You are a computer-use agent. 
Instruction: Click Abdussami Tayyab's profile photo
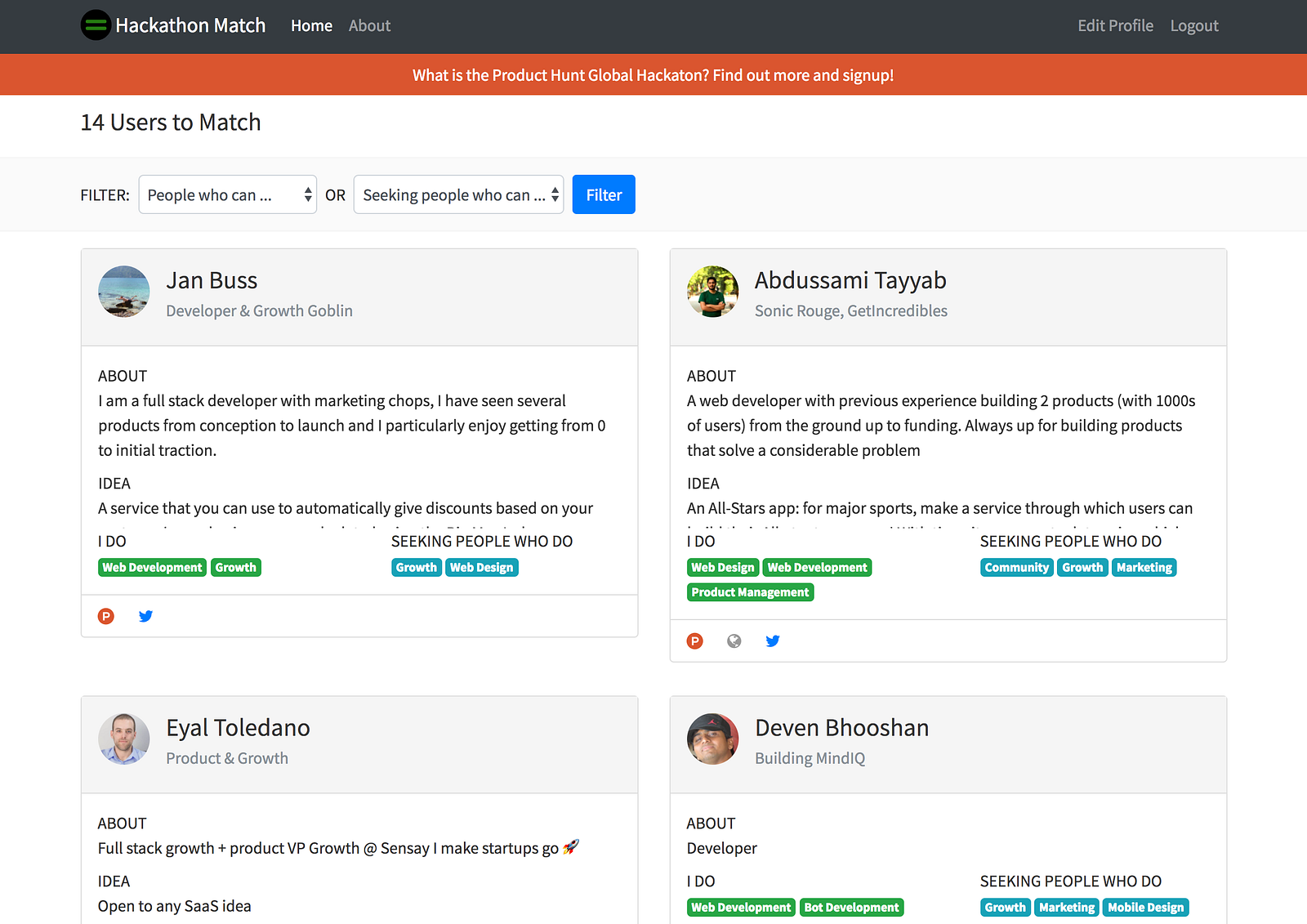pyautogui.click(x=713, y=292)
